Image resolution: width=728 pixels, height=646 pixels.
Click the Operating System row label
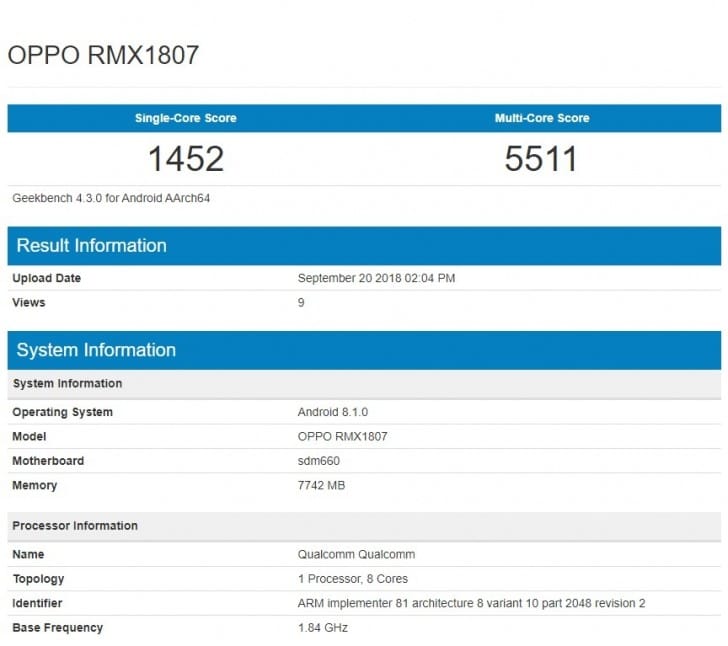[62, 412]
